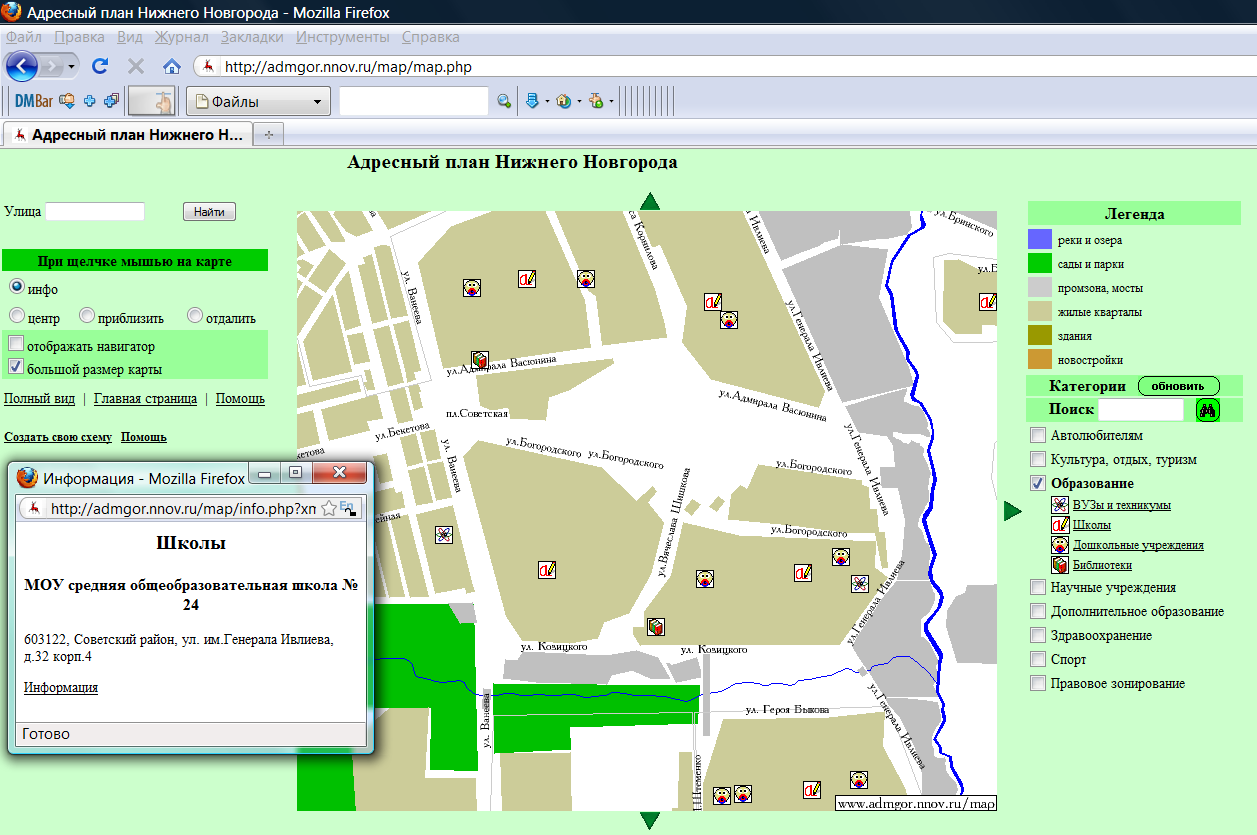
Task: Click the stop loading X icon
Action: click(x=136, y=67)
